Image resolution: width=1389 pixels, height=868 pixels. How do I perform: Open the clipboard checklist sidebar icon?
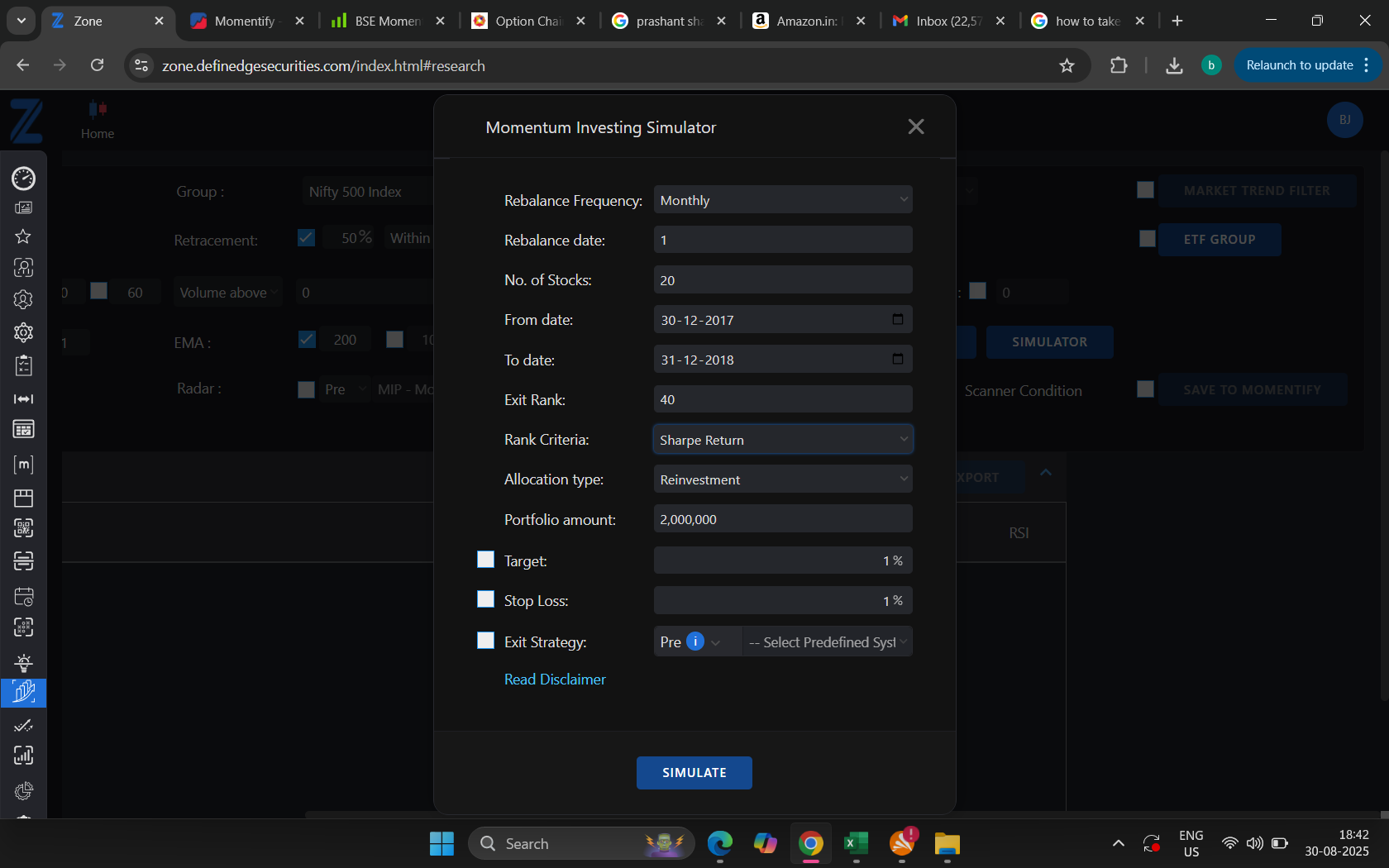tap(23, 365)
